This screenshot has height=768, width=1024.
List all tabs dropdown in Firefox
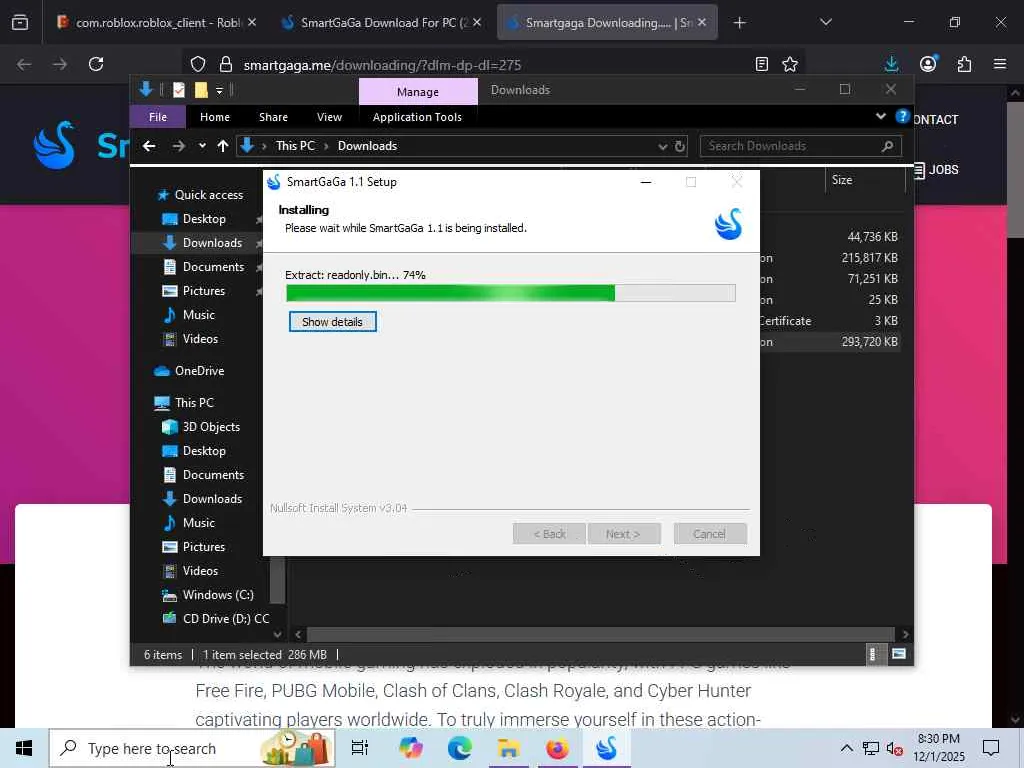pyautogui.click(x=825, y=22)
